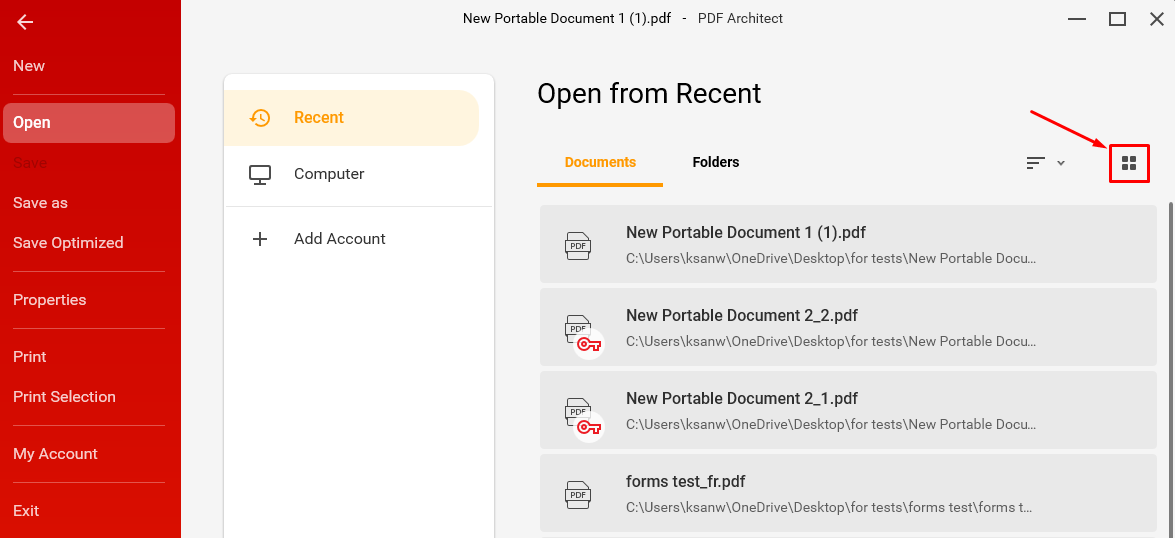This screenshot has width=1175, height=538.
Task: Select New in the File menu
Action: pyautogui.click(x=29, y=66)
